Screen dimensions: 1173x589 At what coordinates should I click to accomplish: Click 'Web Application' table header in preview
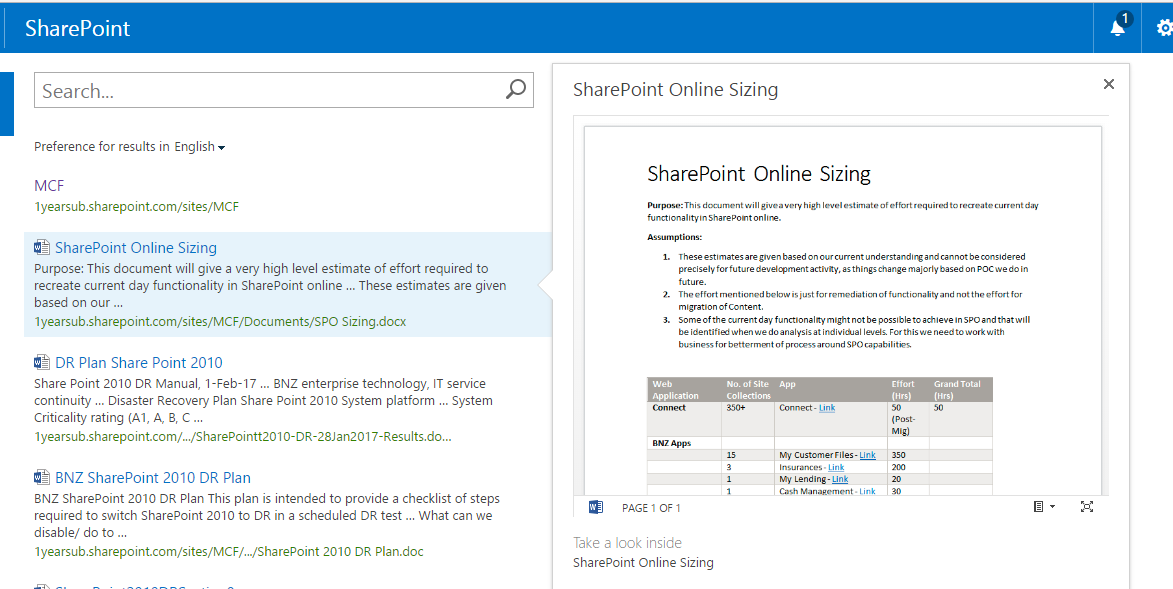pos(676,390)
